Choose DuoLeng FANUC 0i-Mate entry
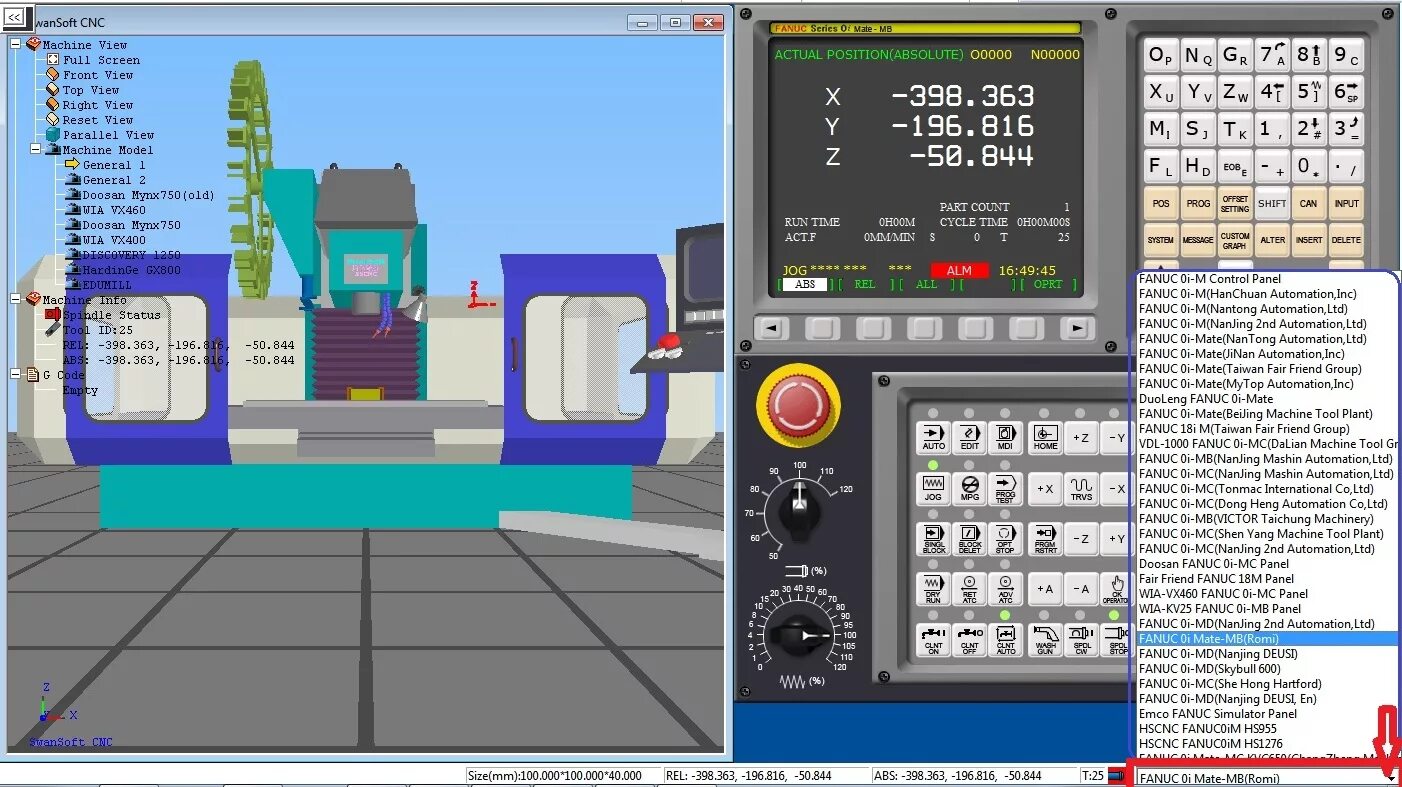The height and width of the screenshot is (787, 1402). click(x=1206, y=399)
